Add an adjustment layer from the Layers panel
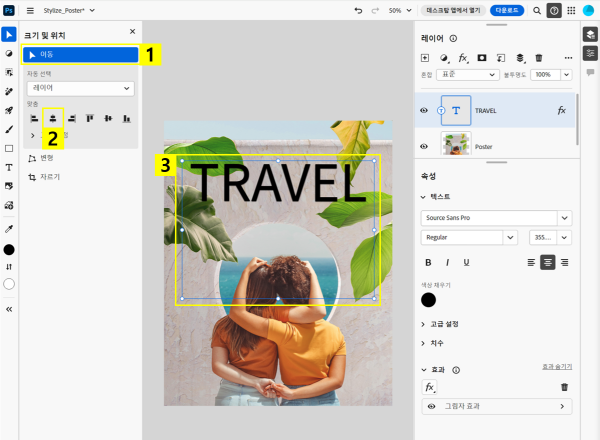The height and width of the screenshot is (440, 600). click(x=444, y=58)
